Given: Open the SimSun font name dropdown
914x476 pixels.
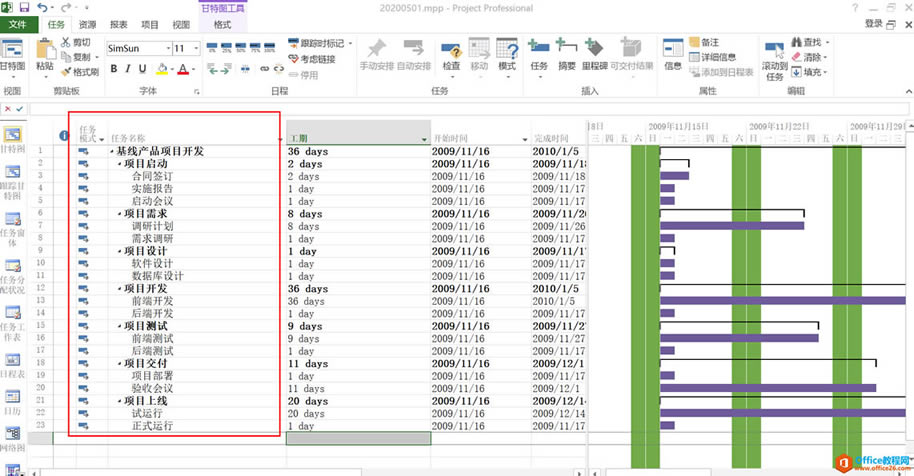Looking at the screenshot, I should (168, 48).
